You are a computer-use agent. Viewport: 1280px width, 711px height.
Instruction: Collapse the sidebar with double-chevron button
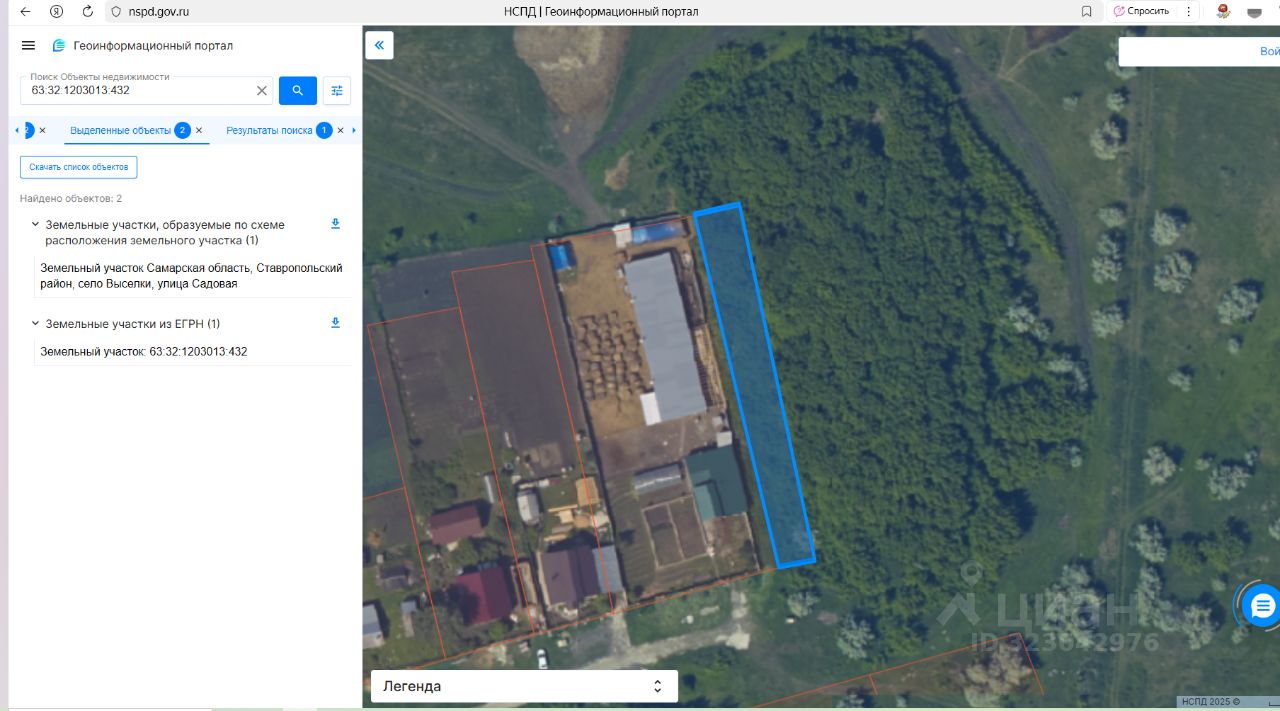click(379, 46)
